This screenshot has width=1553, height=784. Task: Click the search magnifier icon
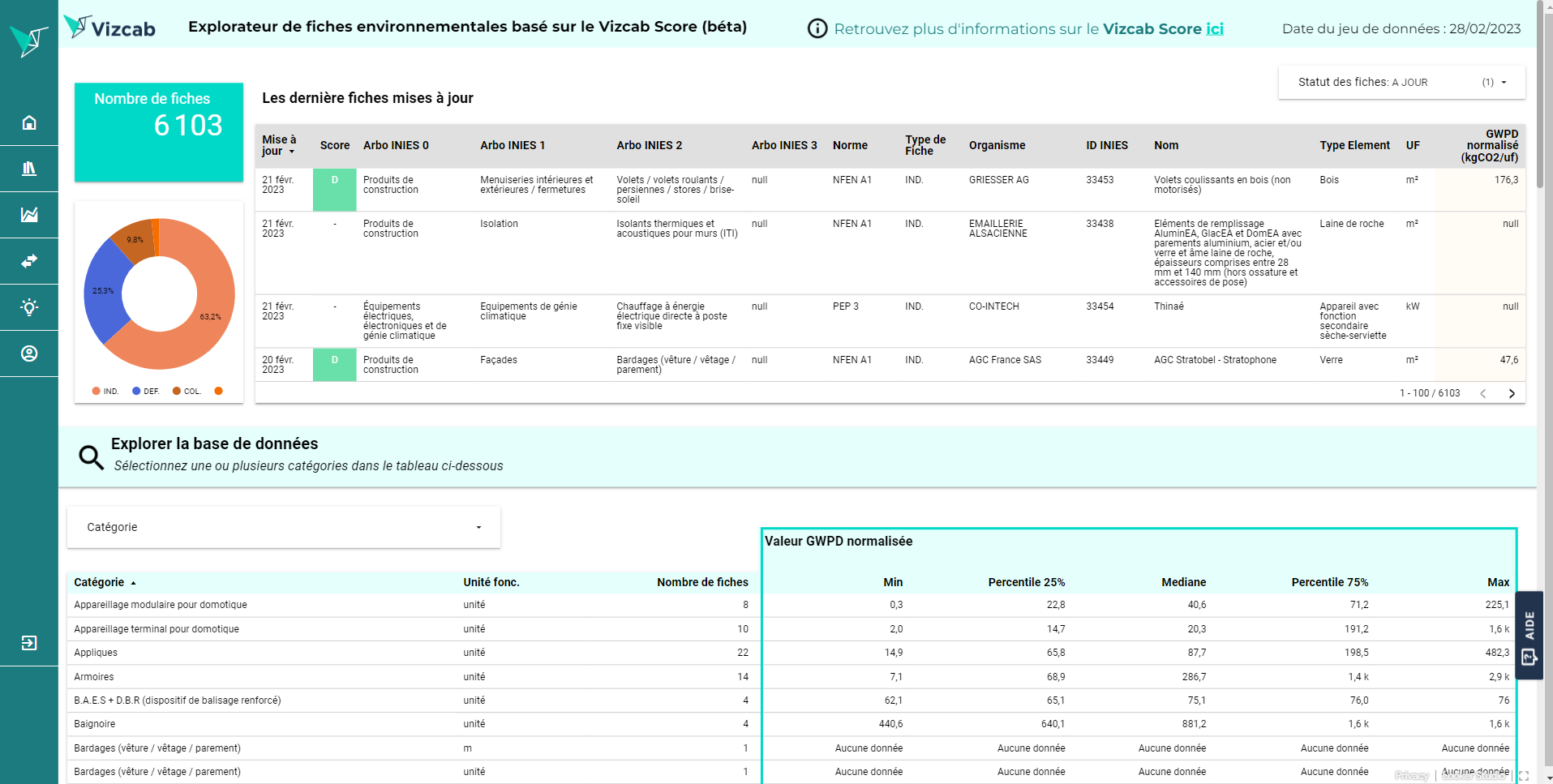pyautogui.click(x=91, y=457)
